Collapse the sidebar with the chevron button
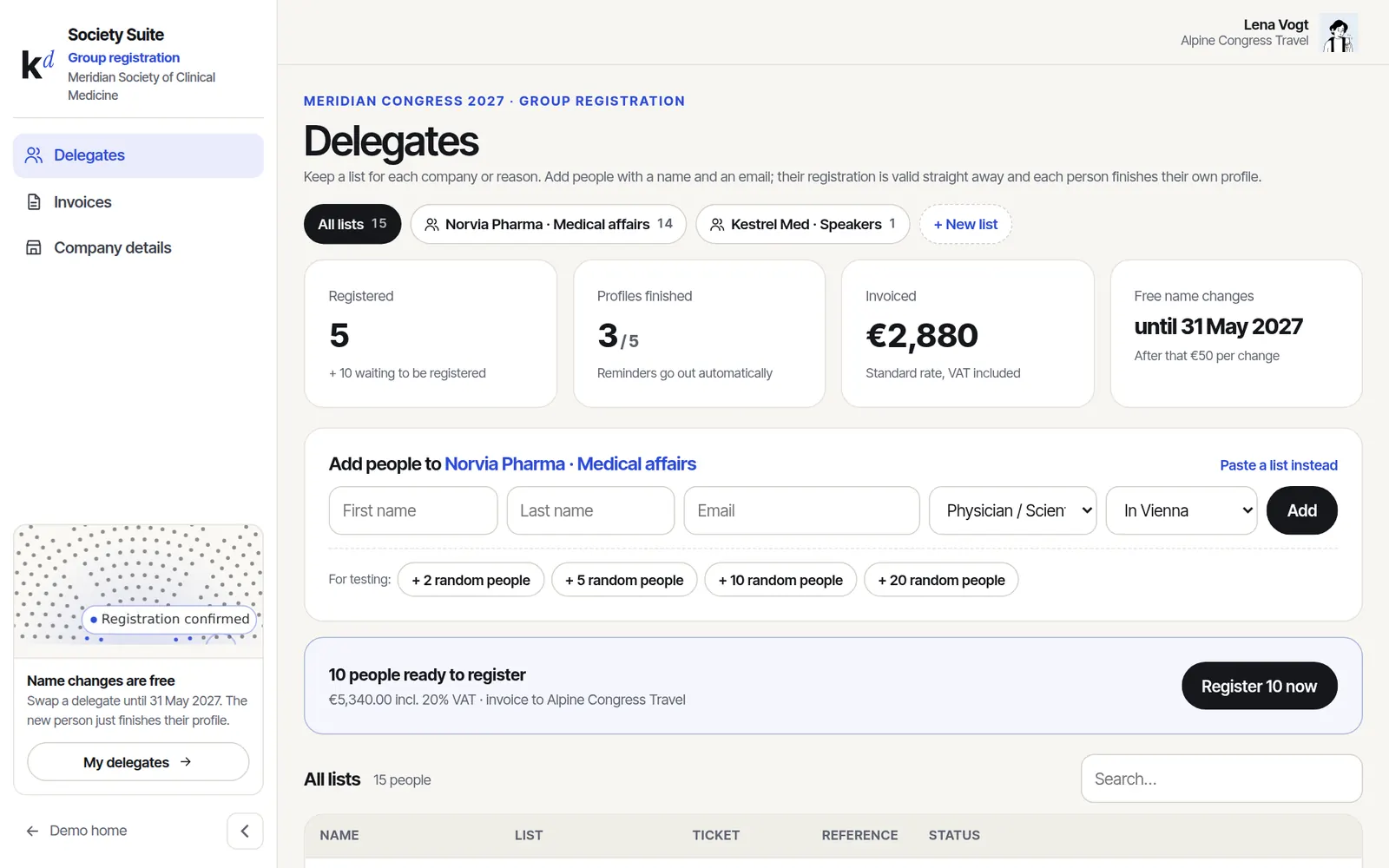1389x868 pixels. tap(245, 831)
